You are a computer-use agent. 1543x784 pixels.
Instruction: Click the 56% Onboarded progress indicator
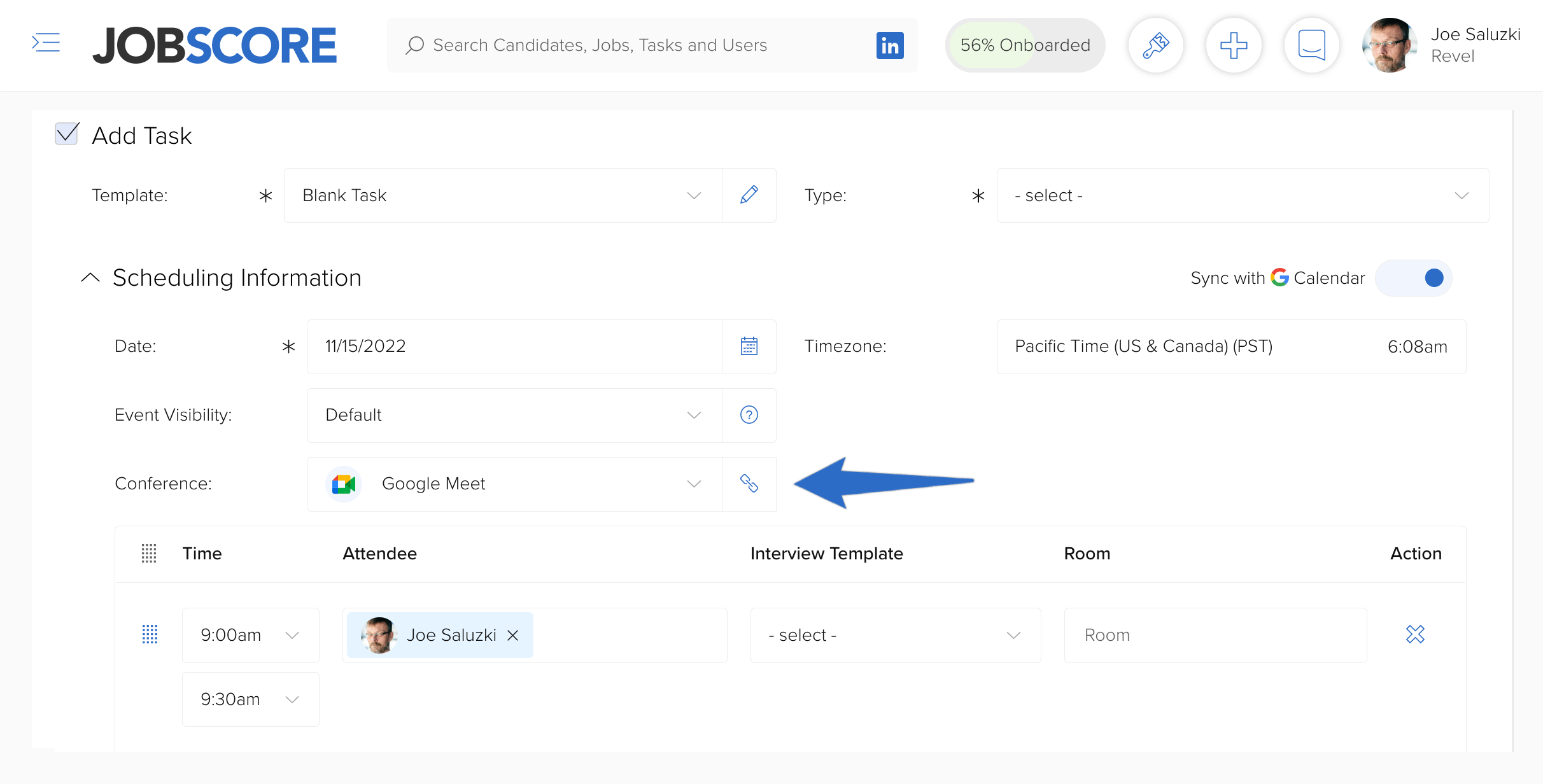pos(1025,45)
